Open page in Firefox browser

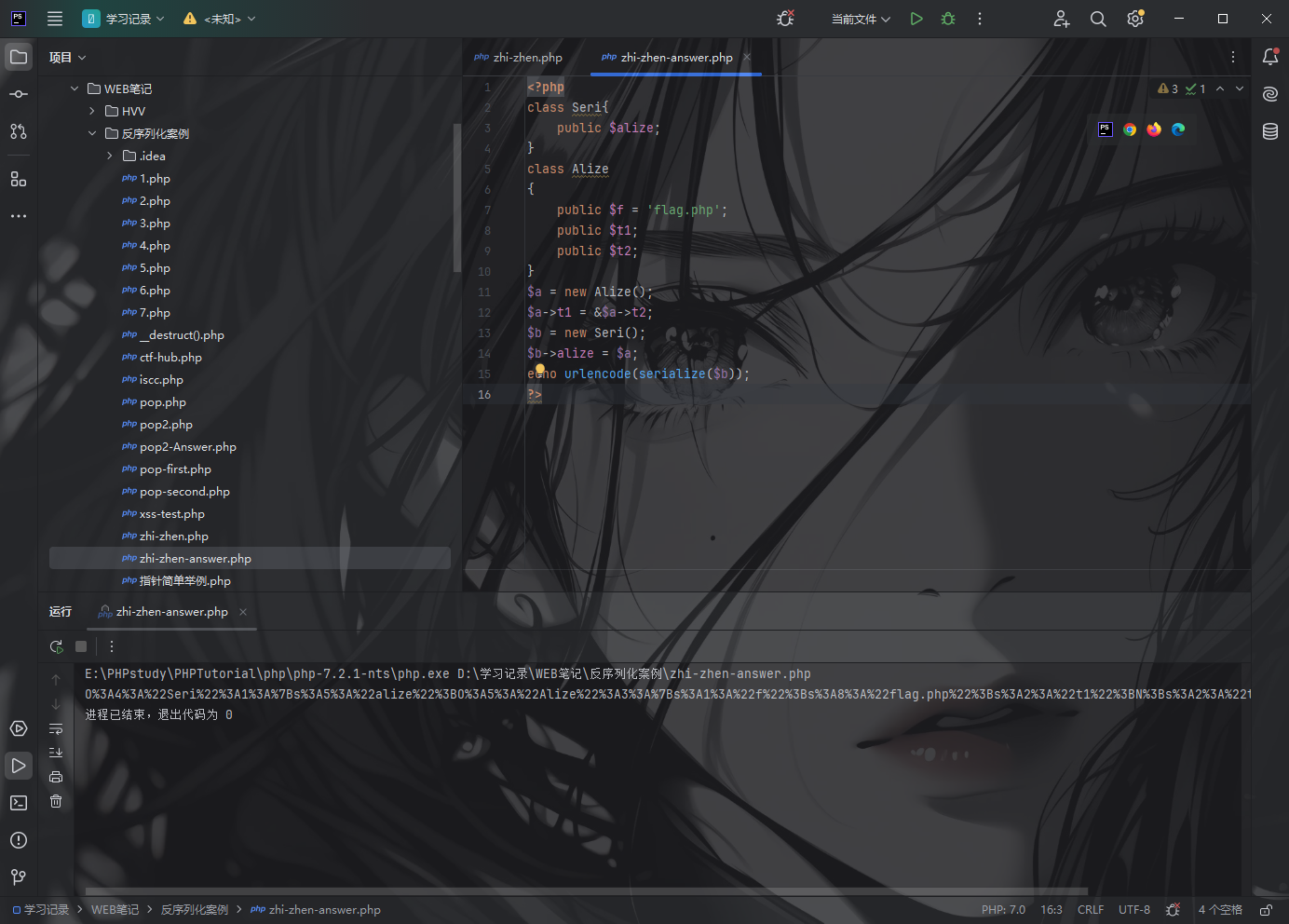point(1154,129)
